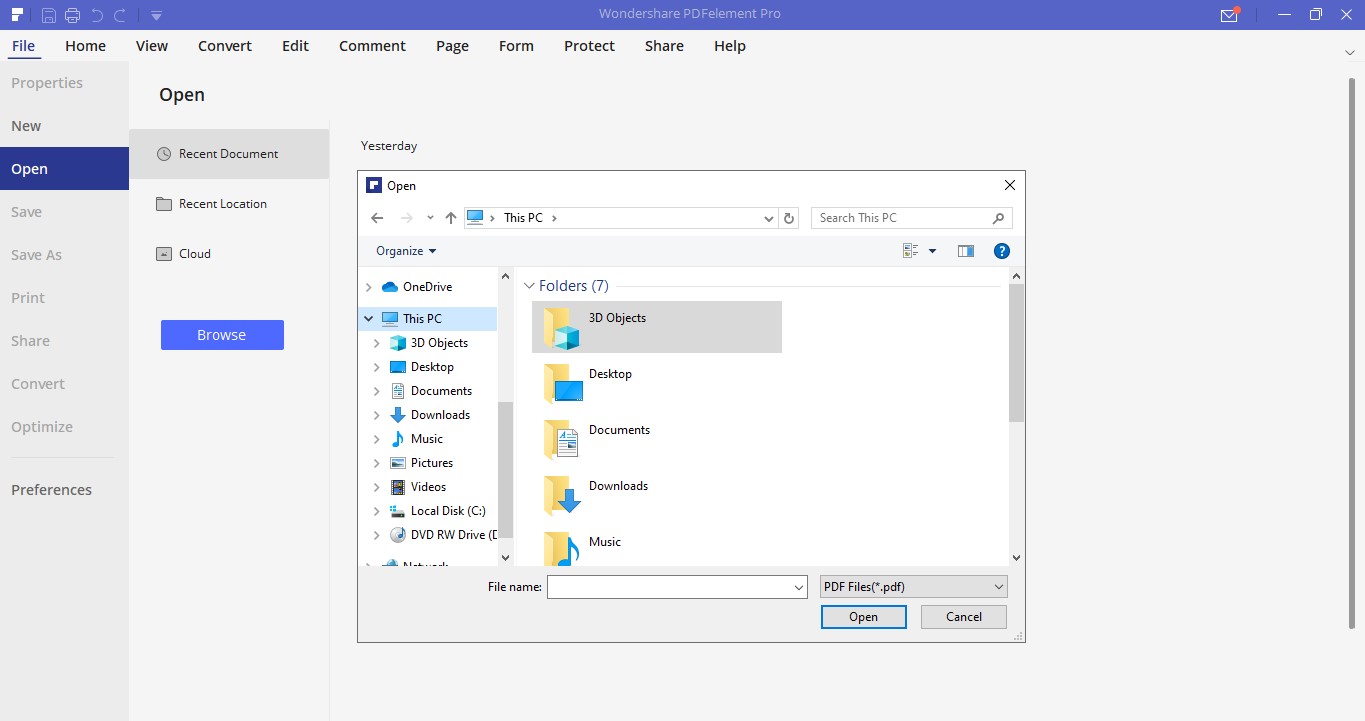This screenshot has width=1365, height=721.
Task: Open the Share menu tab
Action: pyautogui.click(x=664, y=46)
